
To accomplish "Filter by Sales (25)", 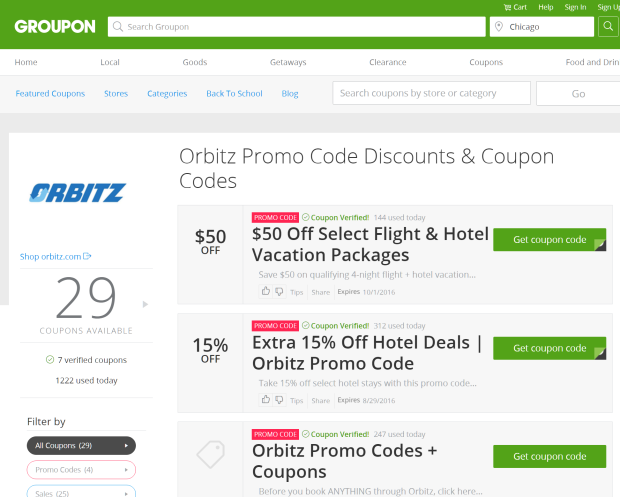I will pos(81,493).
